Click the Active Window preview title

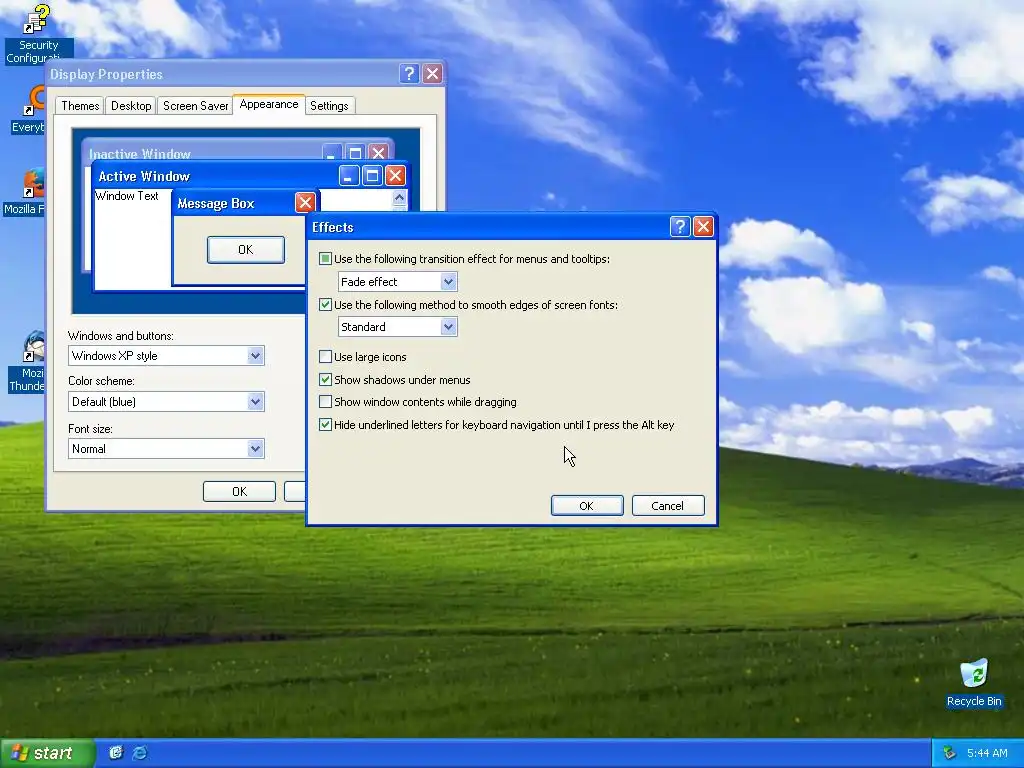(x=144, y=176)
